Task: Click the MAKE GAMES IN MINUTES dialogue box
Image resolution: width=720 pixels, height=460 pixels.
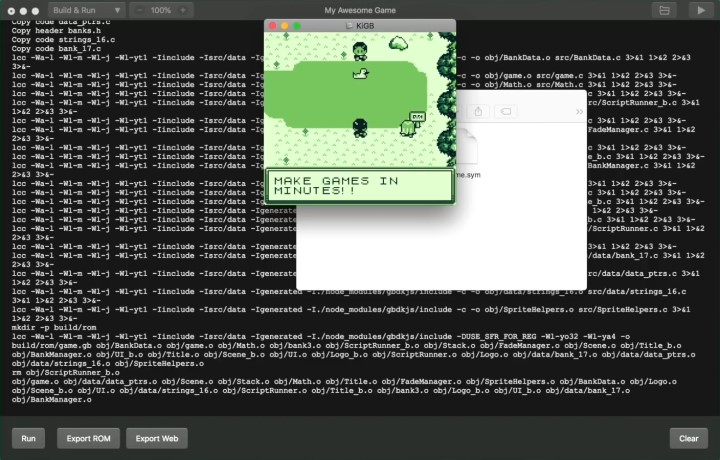Action: click(359, 186)
